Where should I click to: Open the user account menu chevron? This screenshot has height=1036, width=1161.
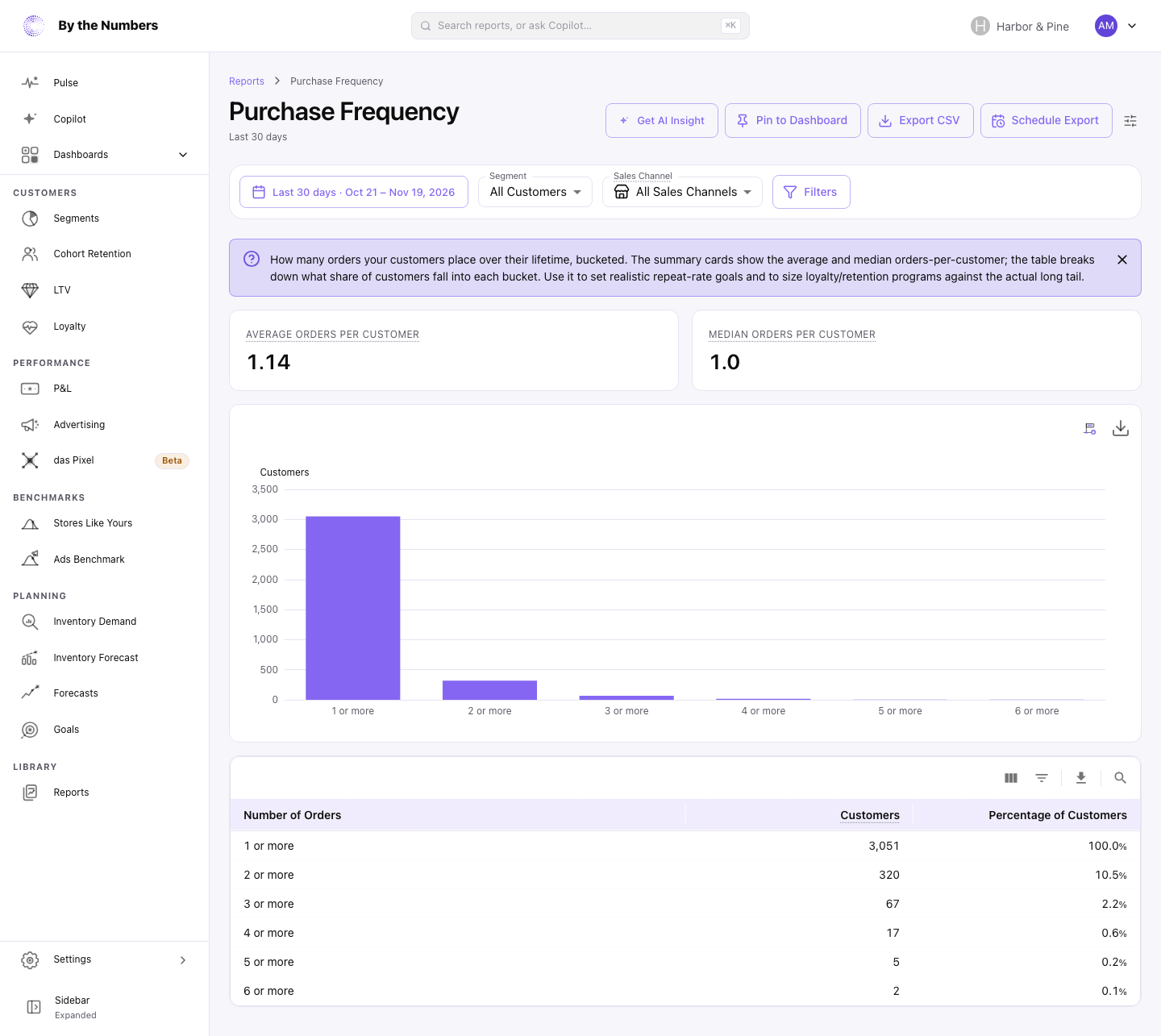click(1132, 26)
